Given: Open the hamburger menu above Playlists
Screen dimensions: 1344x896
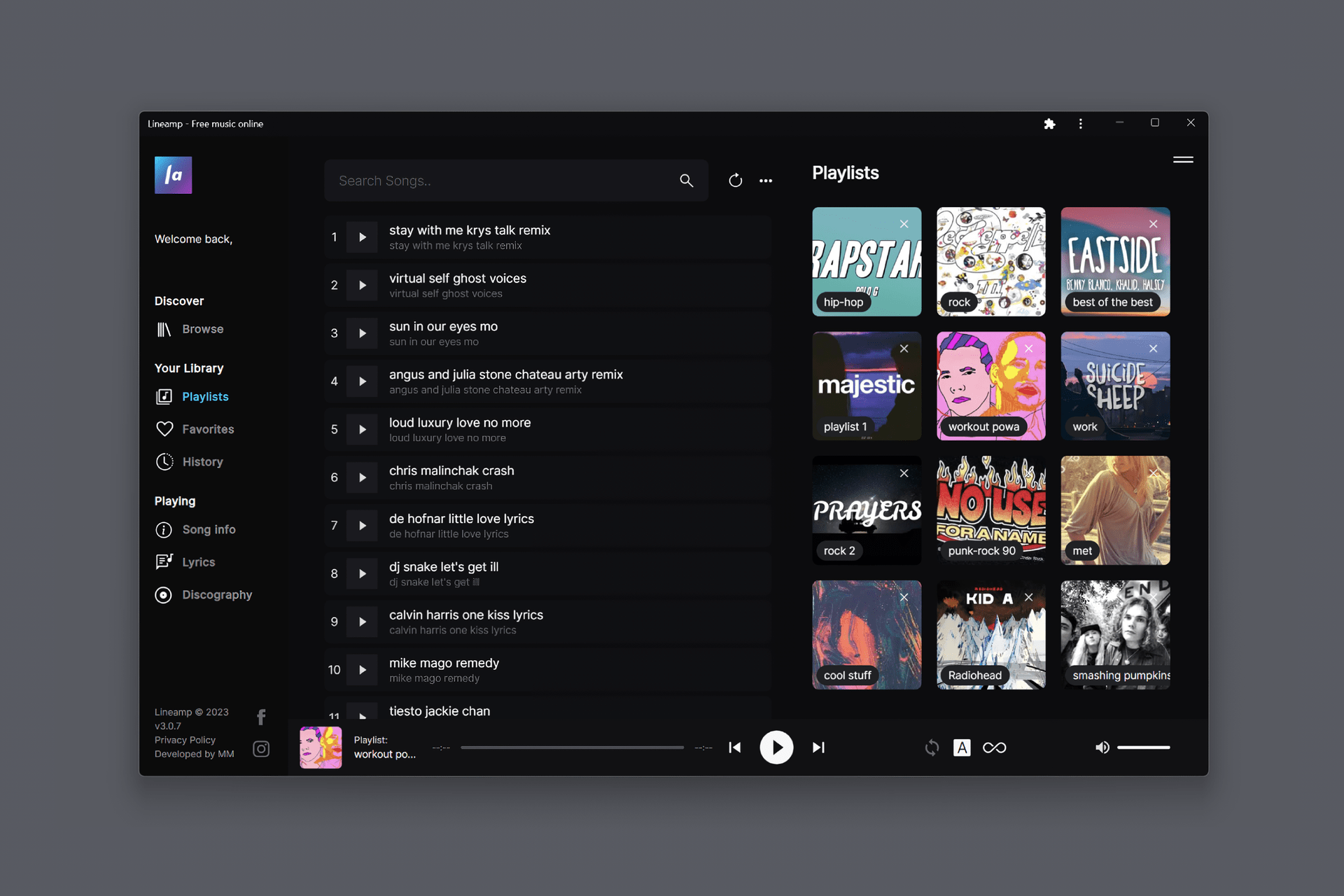Looking at the screenshot, I should 1183,160.
